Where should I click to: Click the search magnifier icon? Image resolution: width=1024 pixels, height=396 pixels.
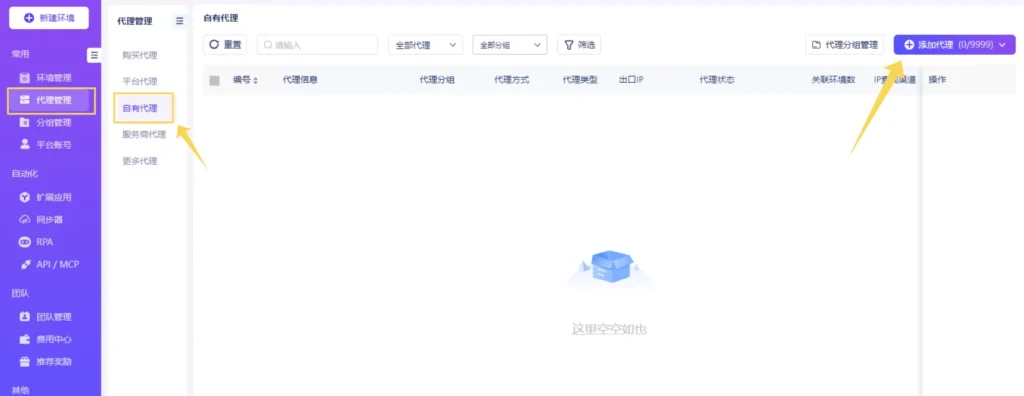(268, 45)
